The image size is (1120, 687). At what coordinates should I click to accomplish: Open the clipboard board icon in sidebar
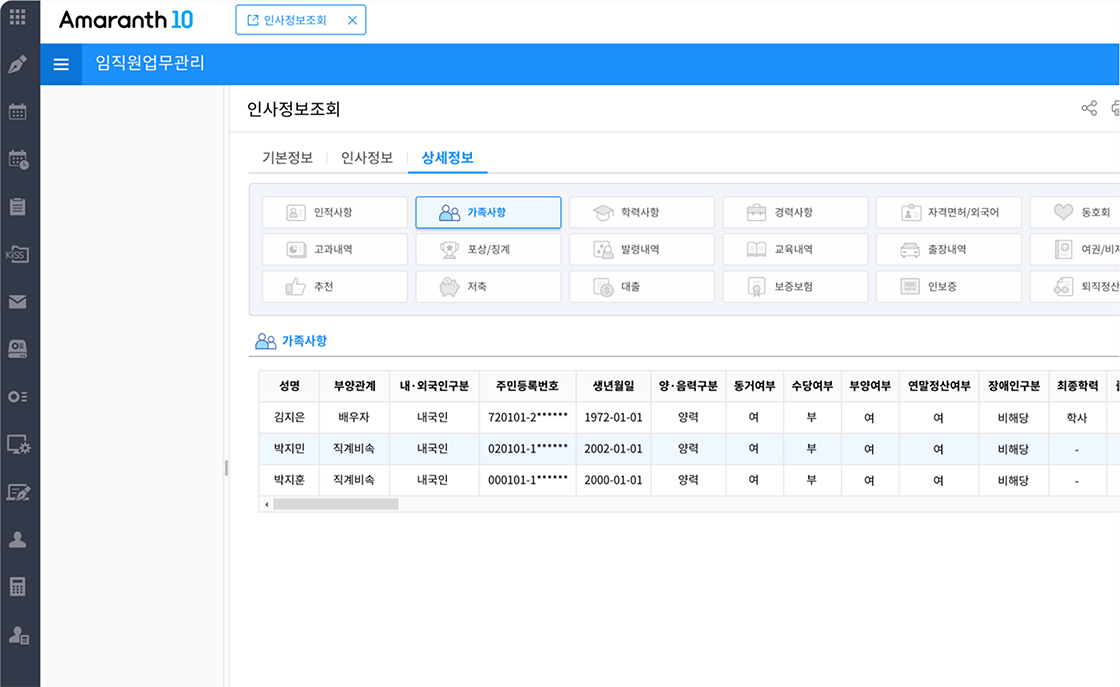(x=18, y=206)
